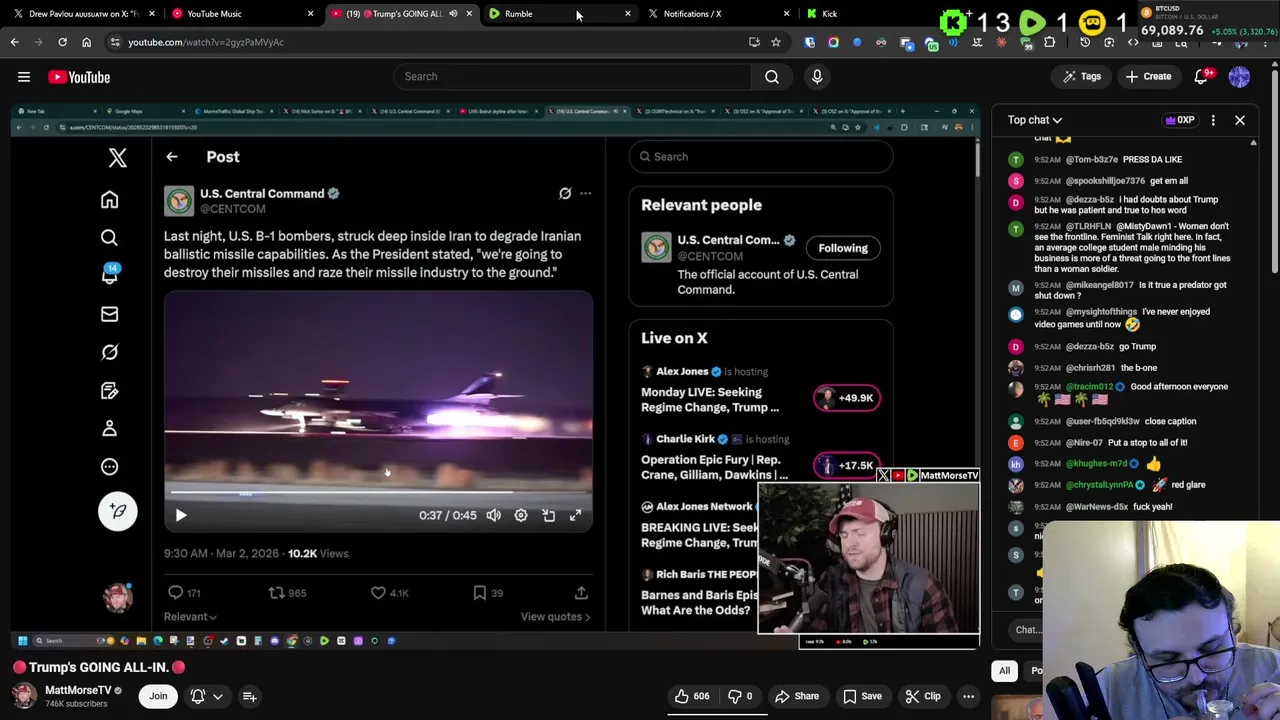Click the Following button for CENTCOM
The height and width of the screenshot is (720, 1280).
843,248
